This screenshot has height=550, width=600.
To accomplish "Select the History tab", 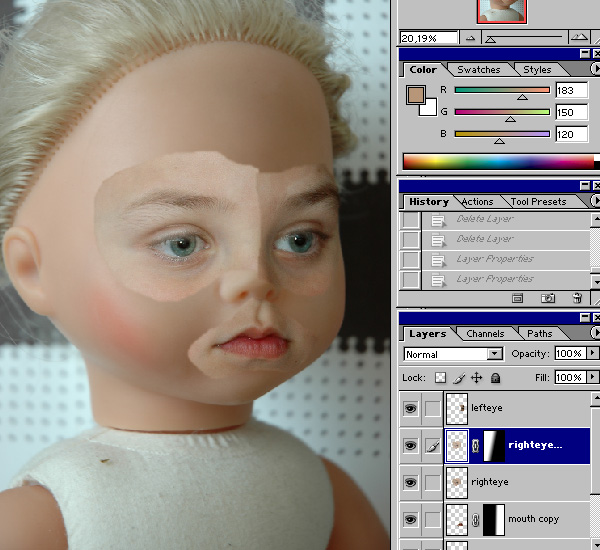I will [x=429, y=202].
